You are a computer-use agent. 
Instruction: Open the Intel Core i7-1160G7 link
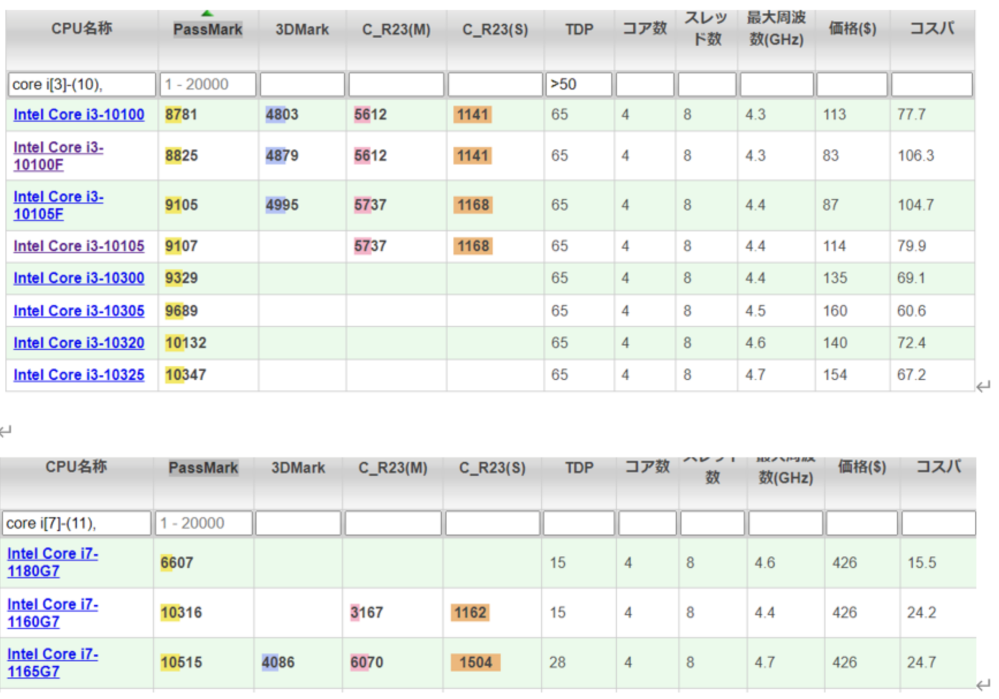(x=53, y=613)
